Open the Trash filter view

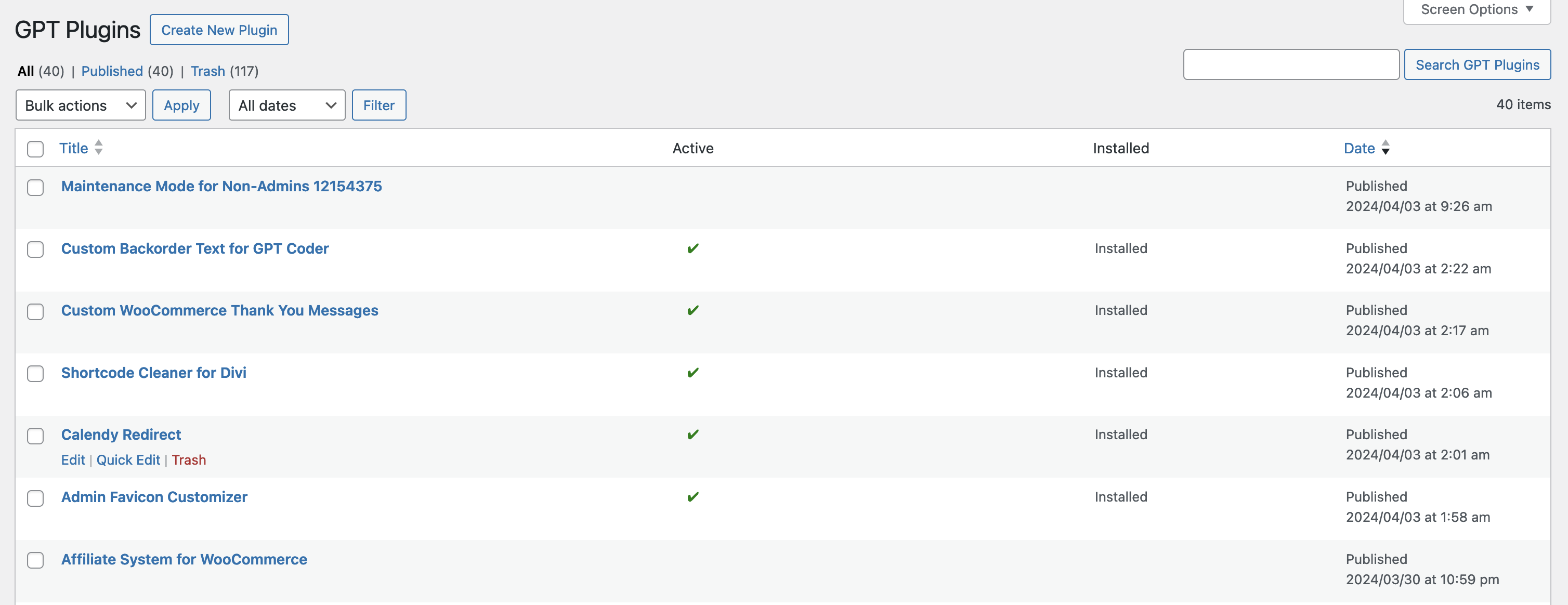(207, 71)
